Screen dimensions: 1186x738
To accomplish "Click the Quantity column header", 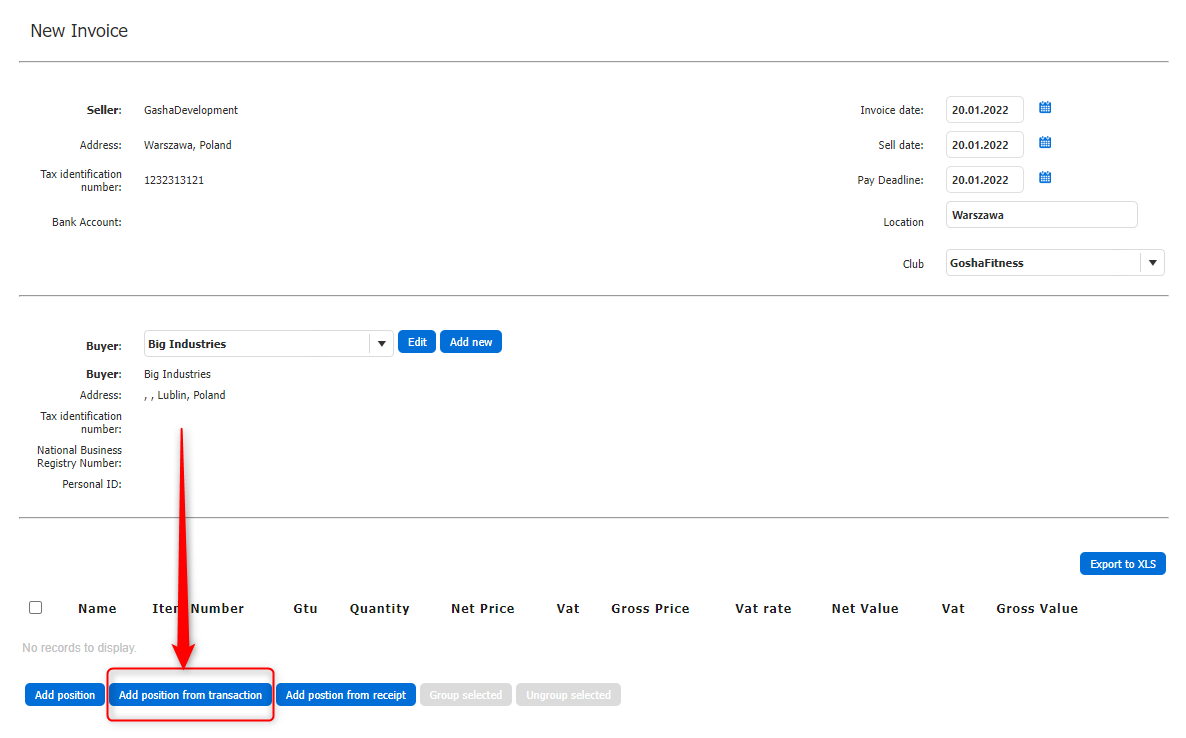I will (x=379, y=608).
